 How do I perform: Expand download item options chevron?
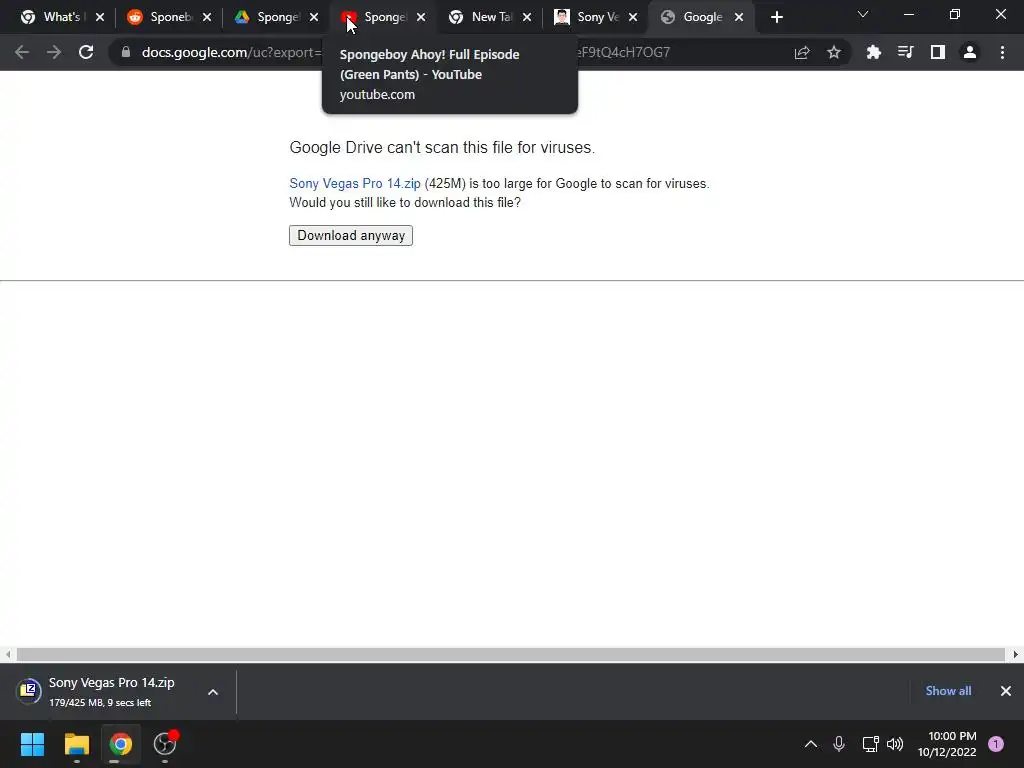pos(213,692)
